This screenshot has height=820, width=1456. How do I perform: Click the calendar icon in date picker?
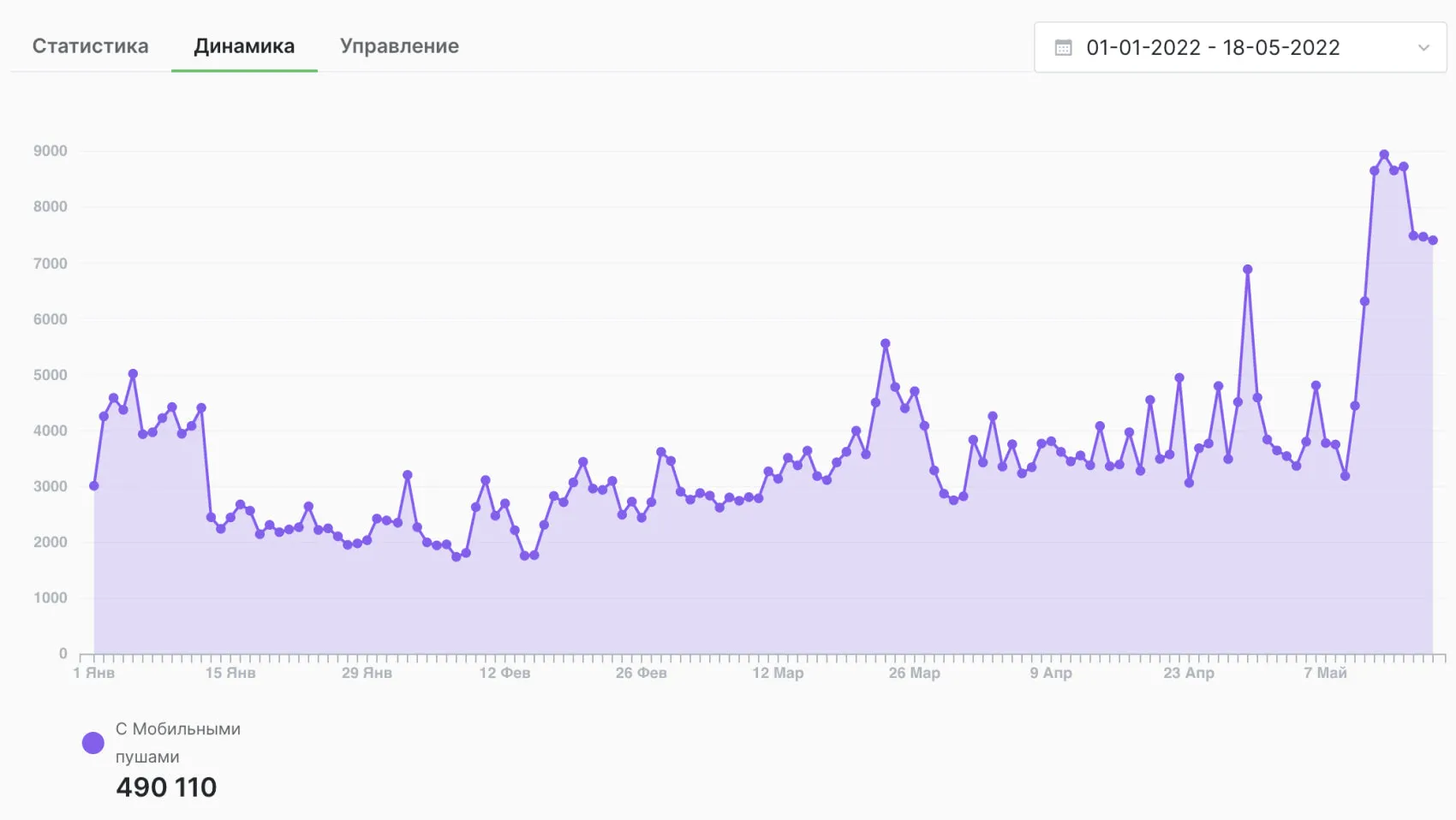point(1063,48)
